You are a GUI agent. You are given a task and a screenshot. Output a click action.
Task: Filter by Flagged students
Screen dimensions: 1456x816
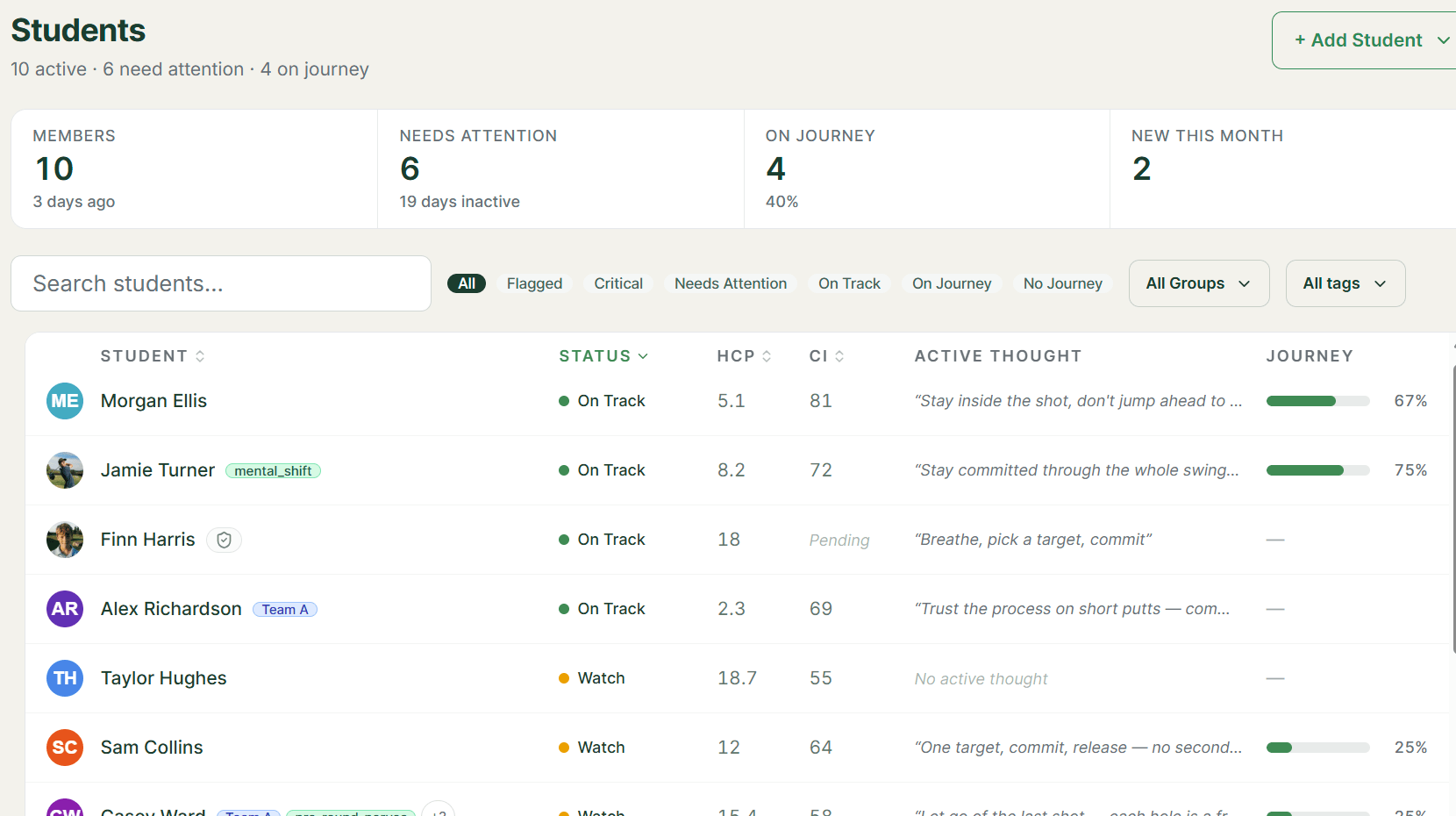click(x=534, y=283)
